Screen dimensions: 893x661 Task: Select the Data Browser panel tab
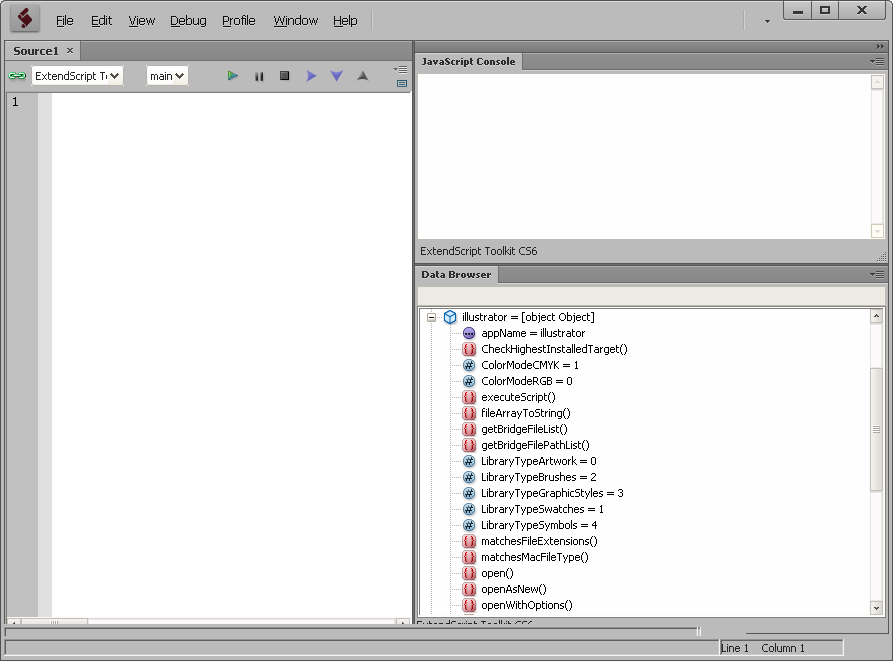456,274
